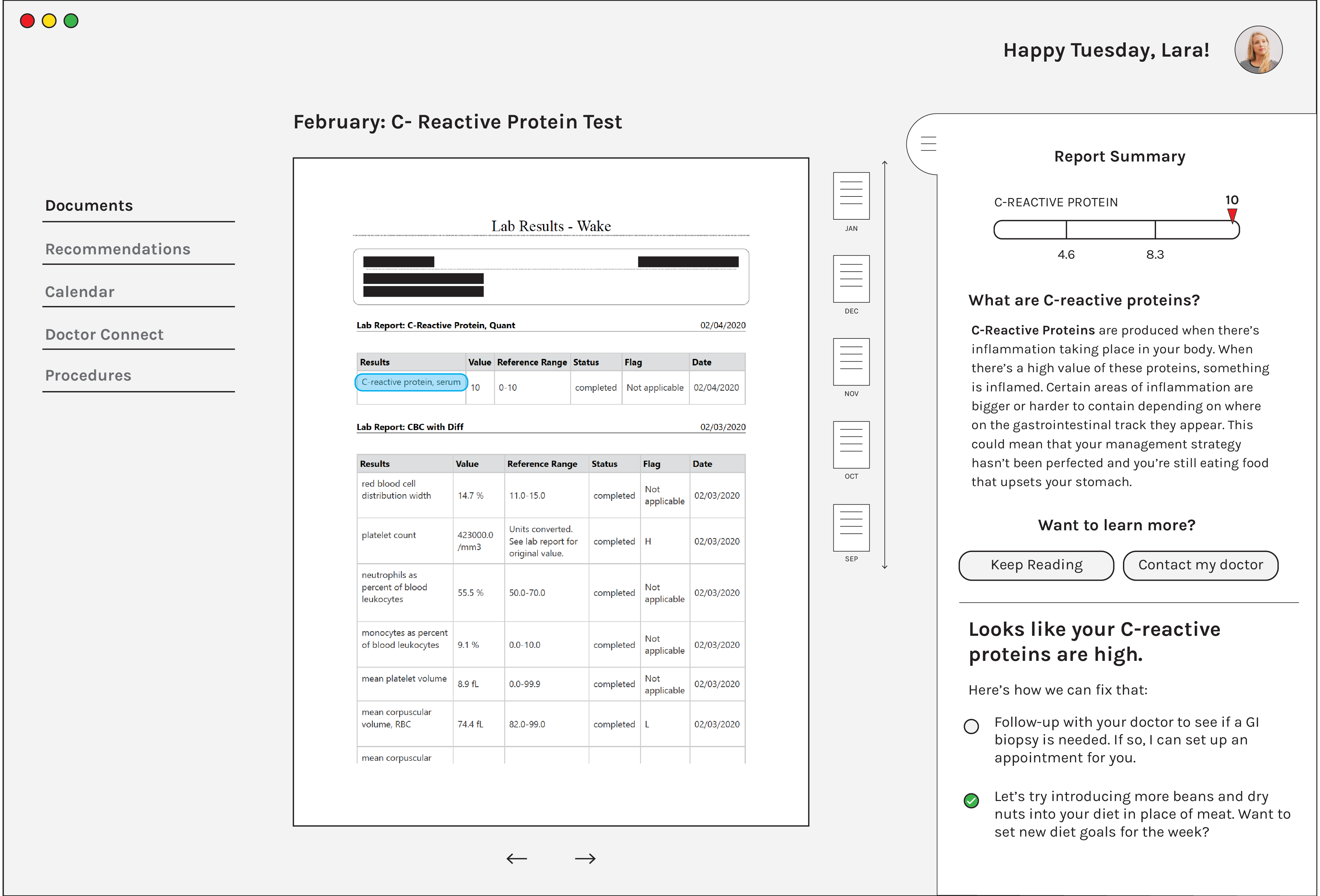Click the Contact my doctor button
This screenshot has width=1320, height=896.
[x=1200, y=565]
